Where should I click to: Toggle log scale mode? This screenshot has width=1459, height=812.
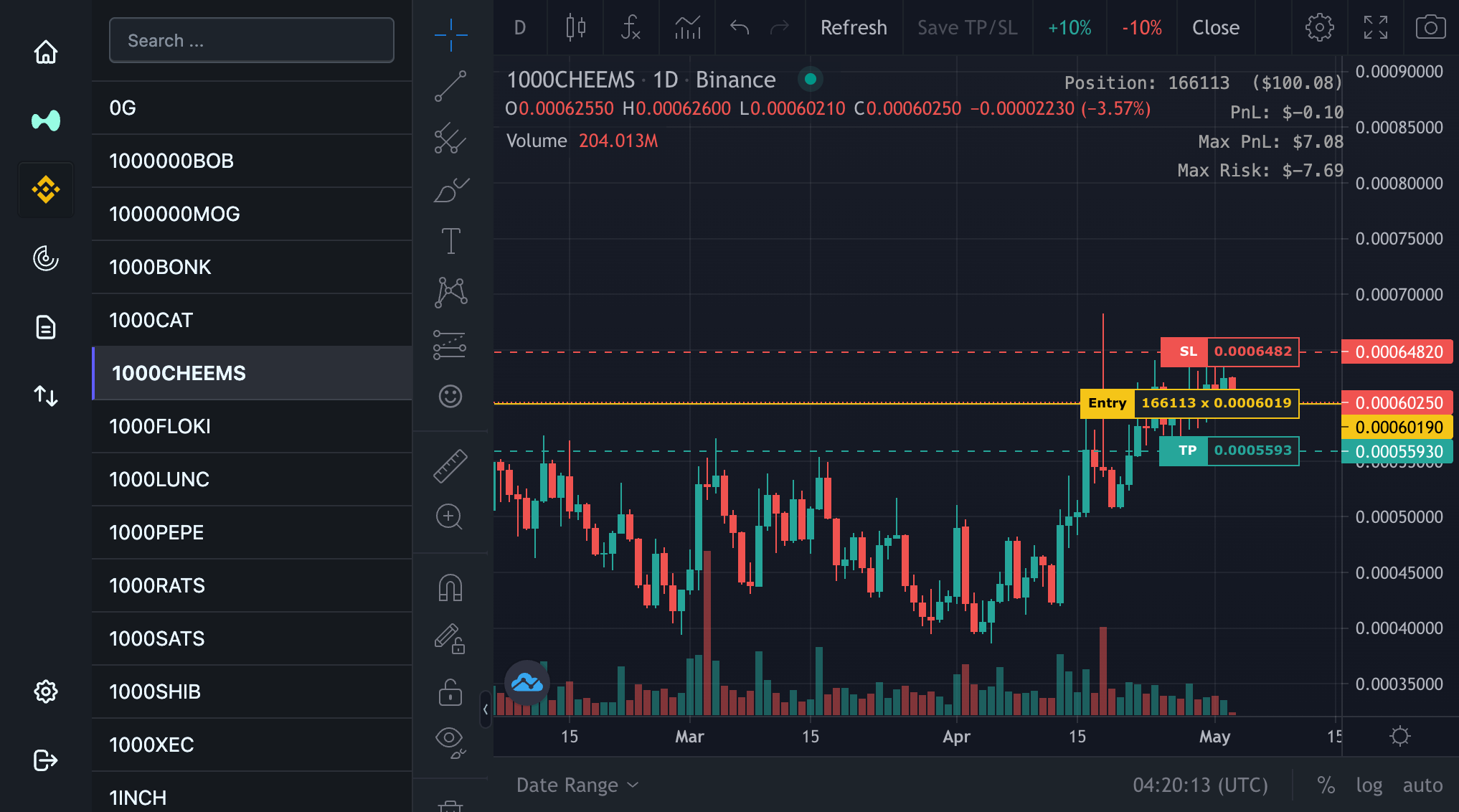[1369, 785]
